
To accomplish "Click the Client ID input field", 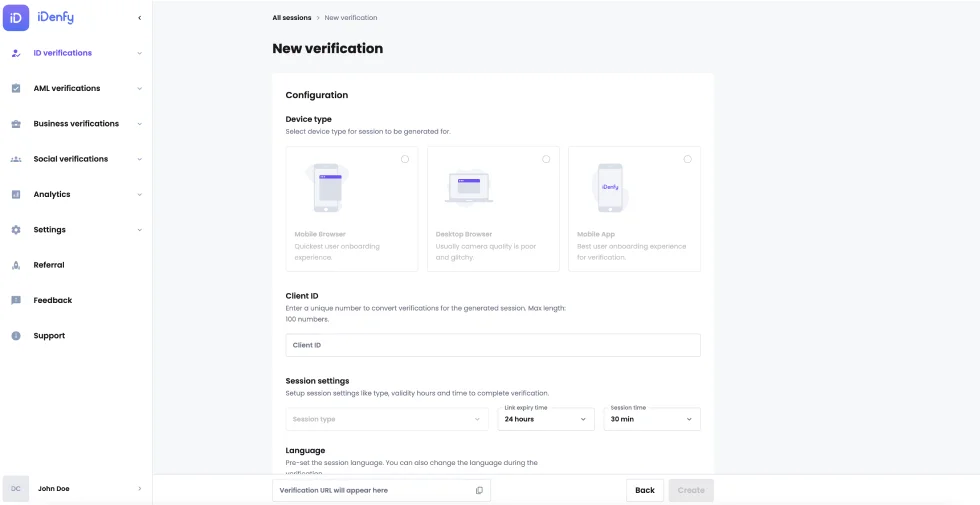I will tap(492, 345).
